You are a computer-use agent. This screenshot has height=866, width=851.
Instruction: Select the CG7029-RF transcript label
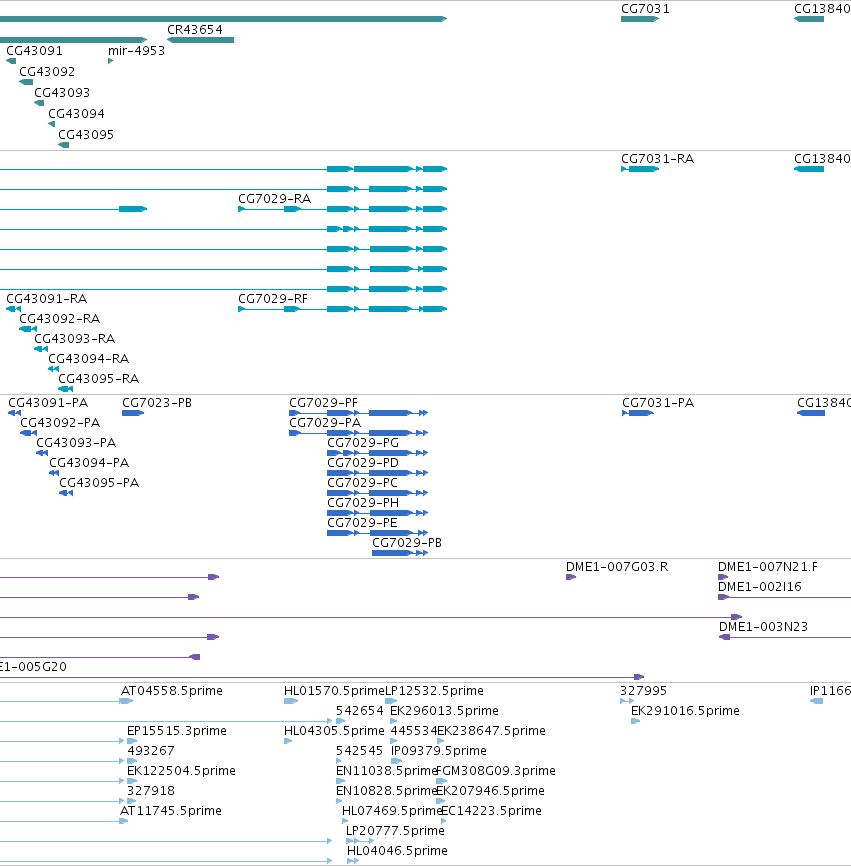pyautogui.click(x=273, y=299)
